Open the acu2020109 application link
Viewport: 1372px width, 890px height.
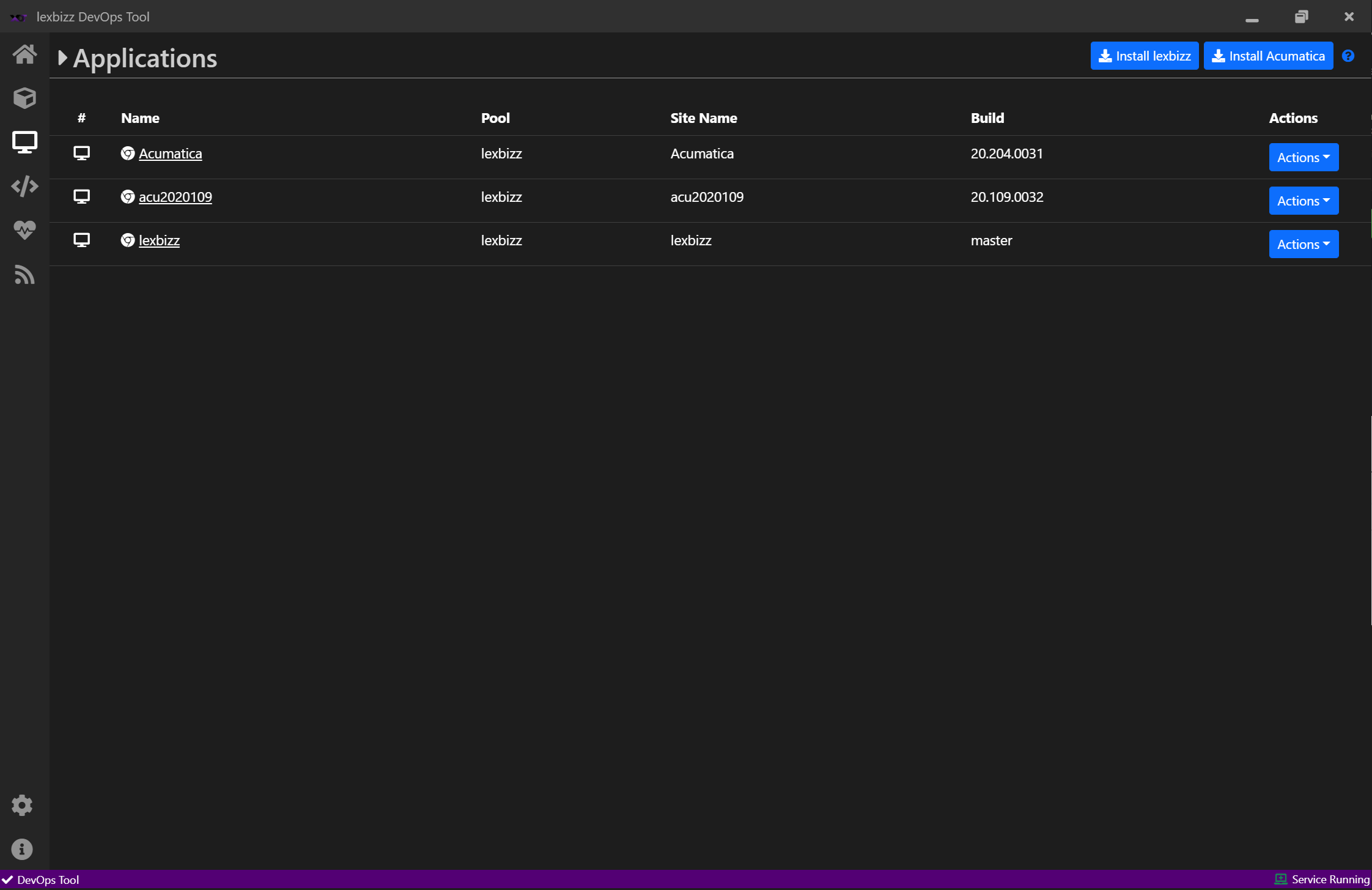click(175, 197)
